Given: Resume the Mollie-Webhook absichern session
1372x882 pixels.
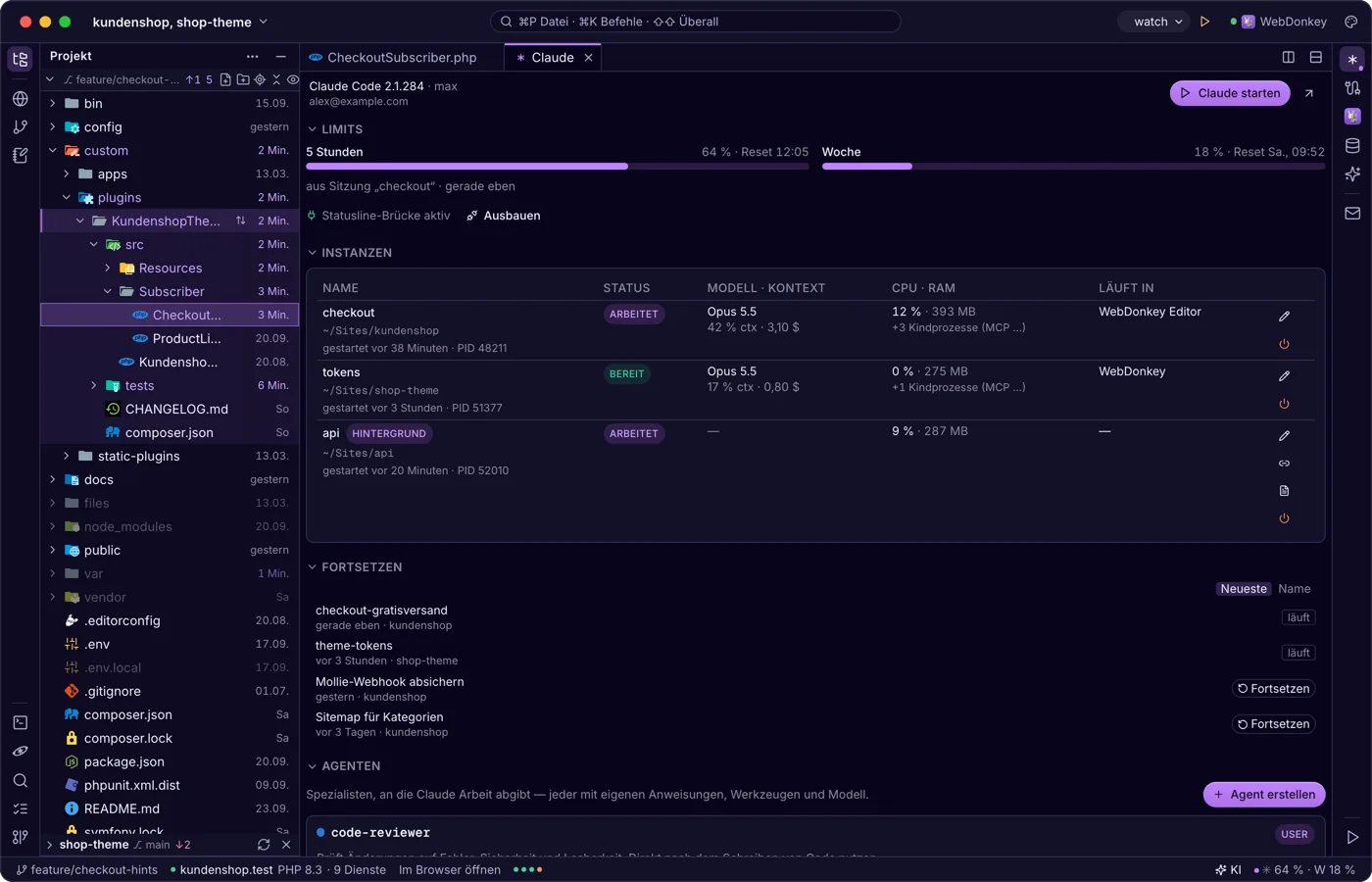Looking at the screenshot, I should click(x=1273, y=689).
